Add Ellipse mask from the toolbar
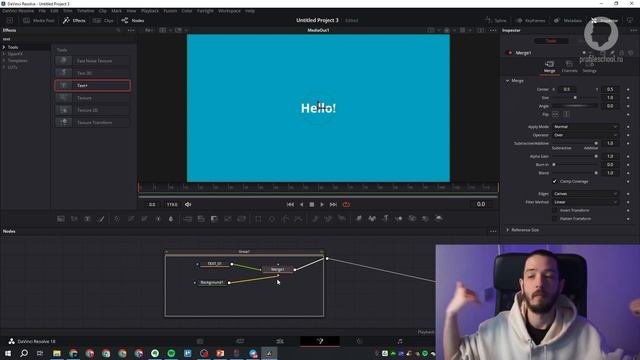Screen dimensions: 640x360 (272, 219)
